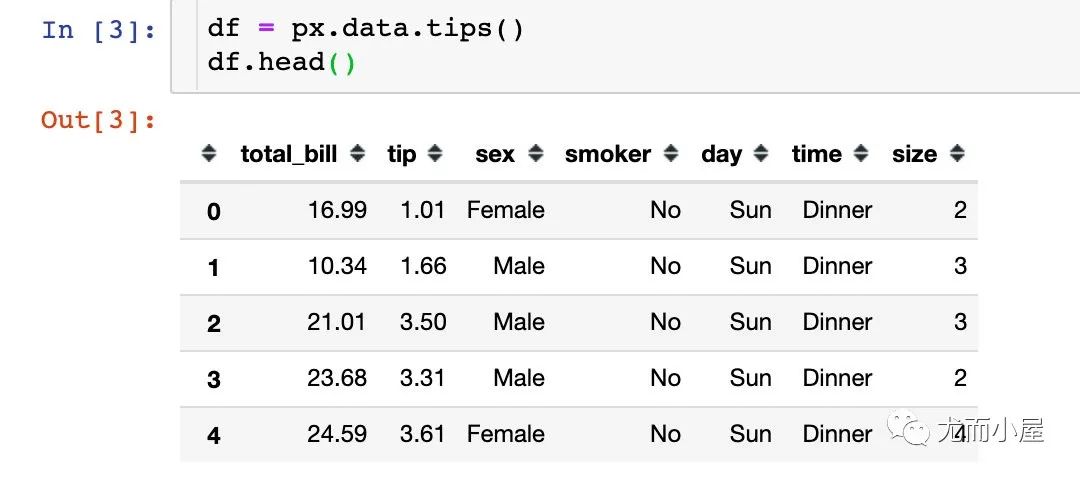Click the smoker header label

coord(607,154)
